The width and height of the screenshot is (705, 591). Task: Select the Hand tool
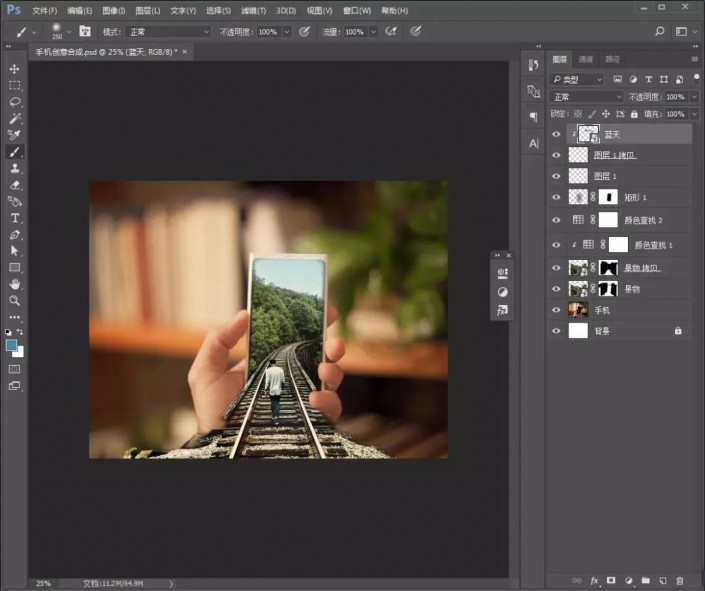[x=14, y=284]
